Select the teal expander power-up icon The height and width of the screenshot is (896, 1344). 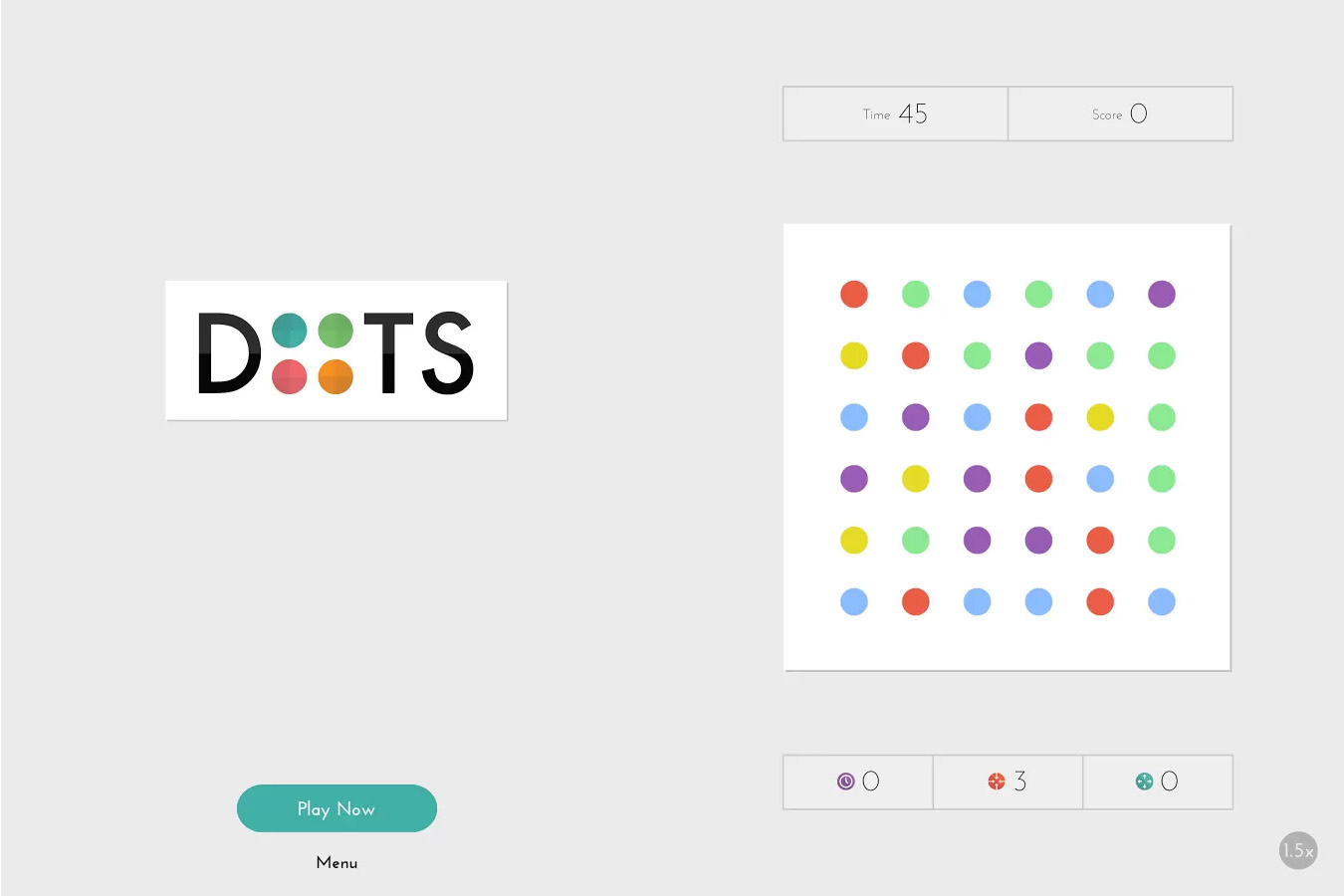1145,782
